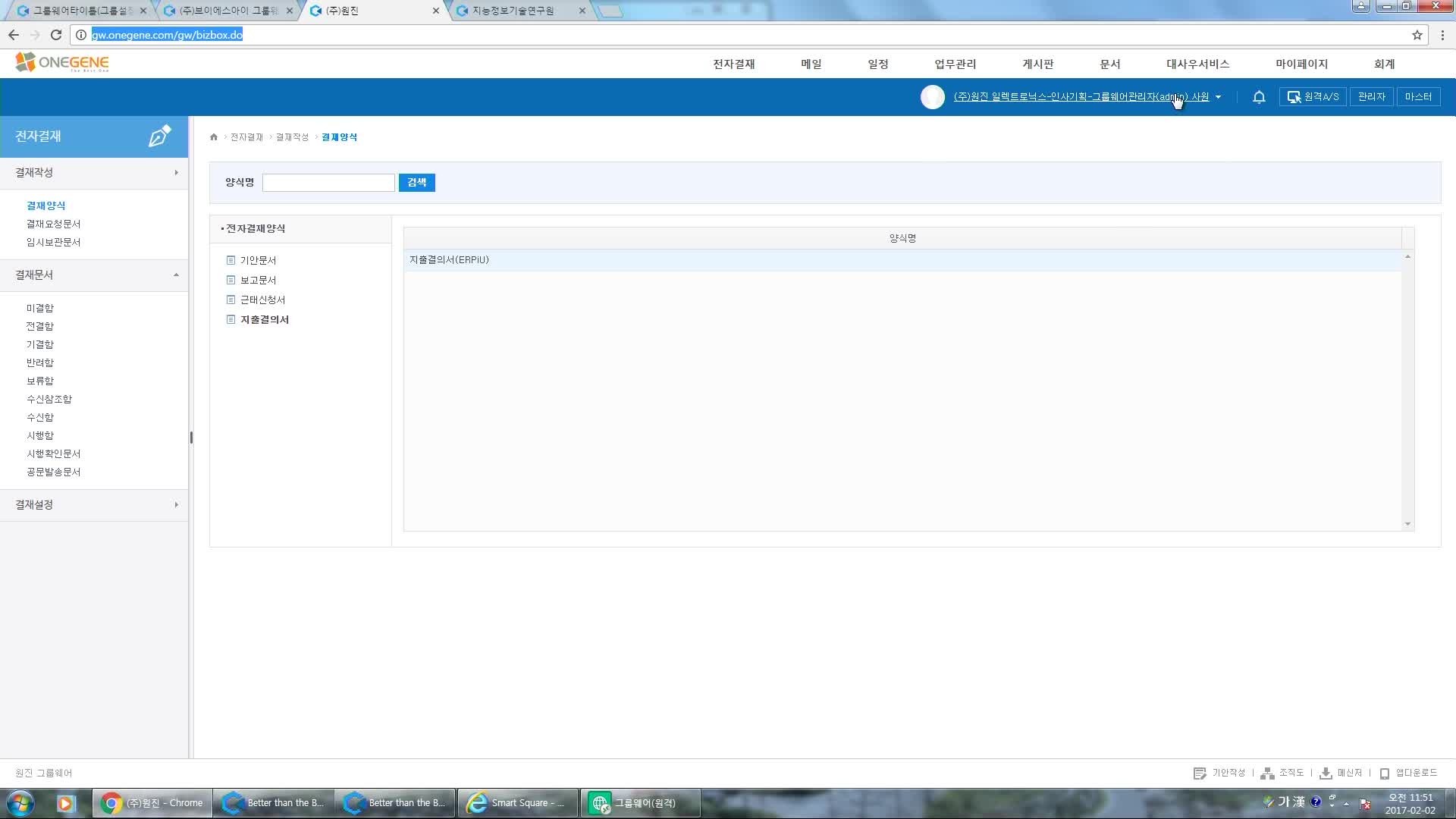The width and height of the screenshot is (1456, 819).
Task: Open 일정 top menu
Action: pyautogui.click(x=878, y=64)
